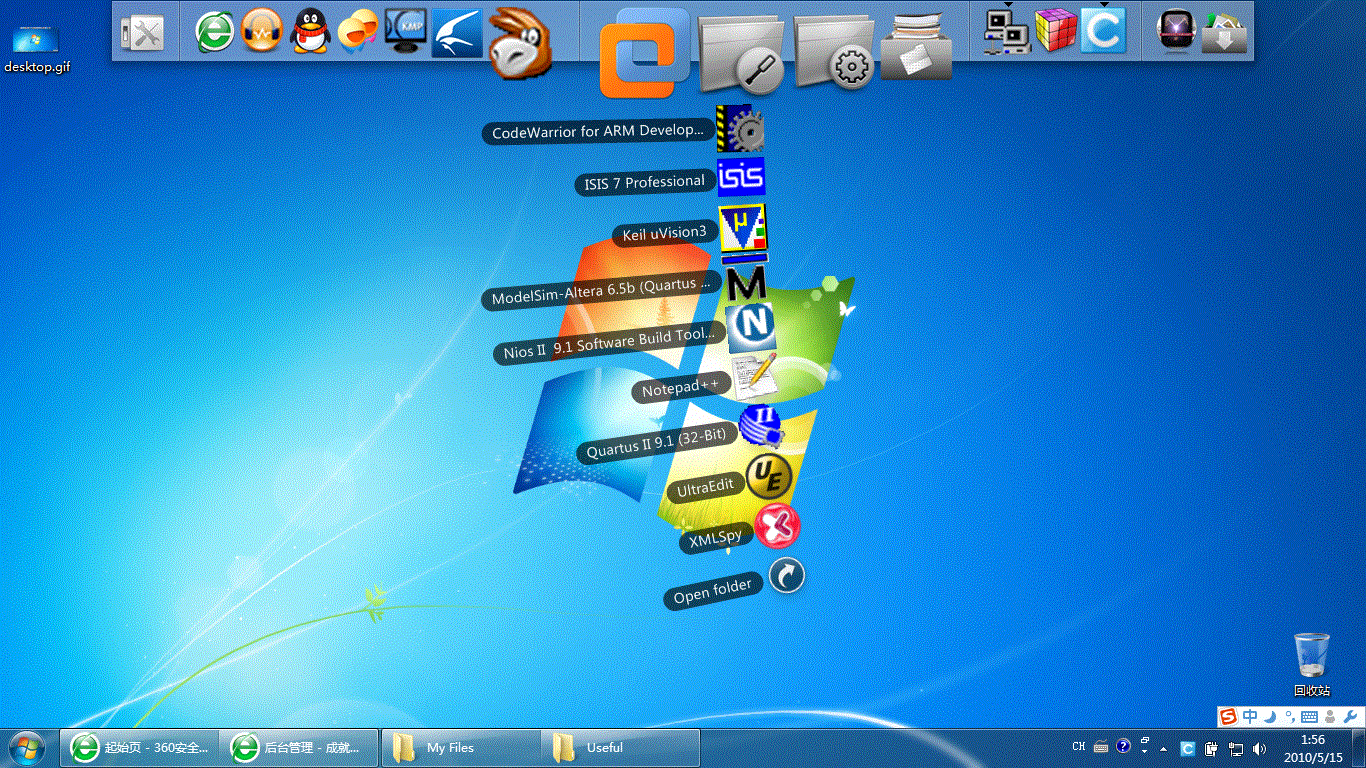The height and width of the screenshot is (768, 1366).
Task: Choose the Open folder entry in the stack
Action: click(x=786, y=576)
